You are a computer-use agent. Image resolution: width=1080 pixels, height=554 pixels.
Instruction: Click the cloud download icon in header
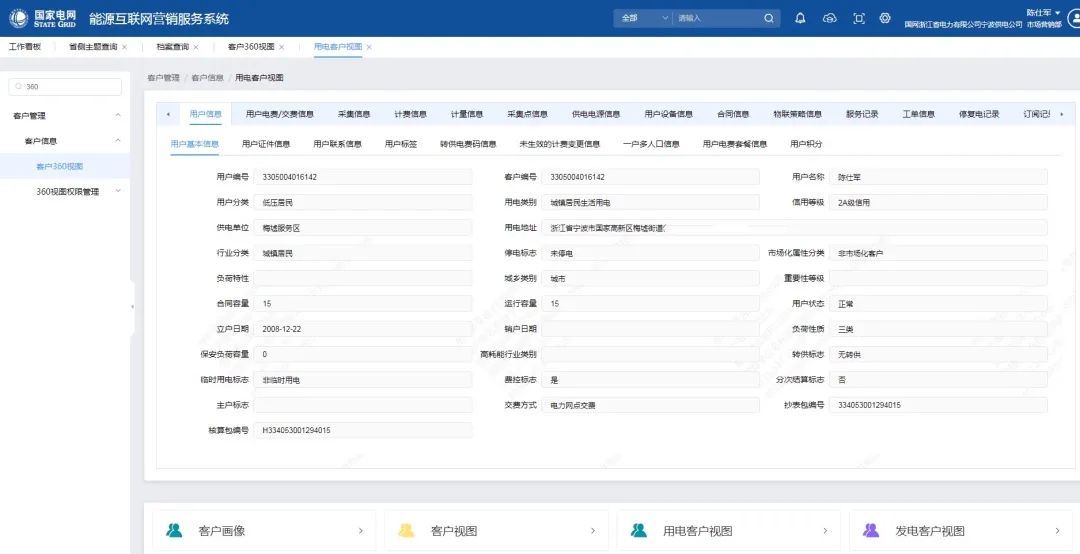[829, 19]
